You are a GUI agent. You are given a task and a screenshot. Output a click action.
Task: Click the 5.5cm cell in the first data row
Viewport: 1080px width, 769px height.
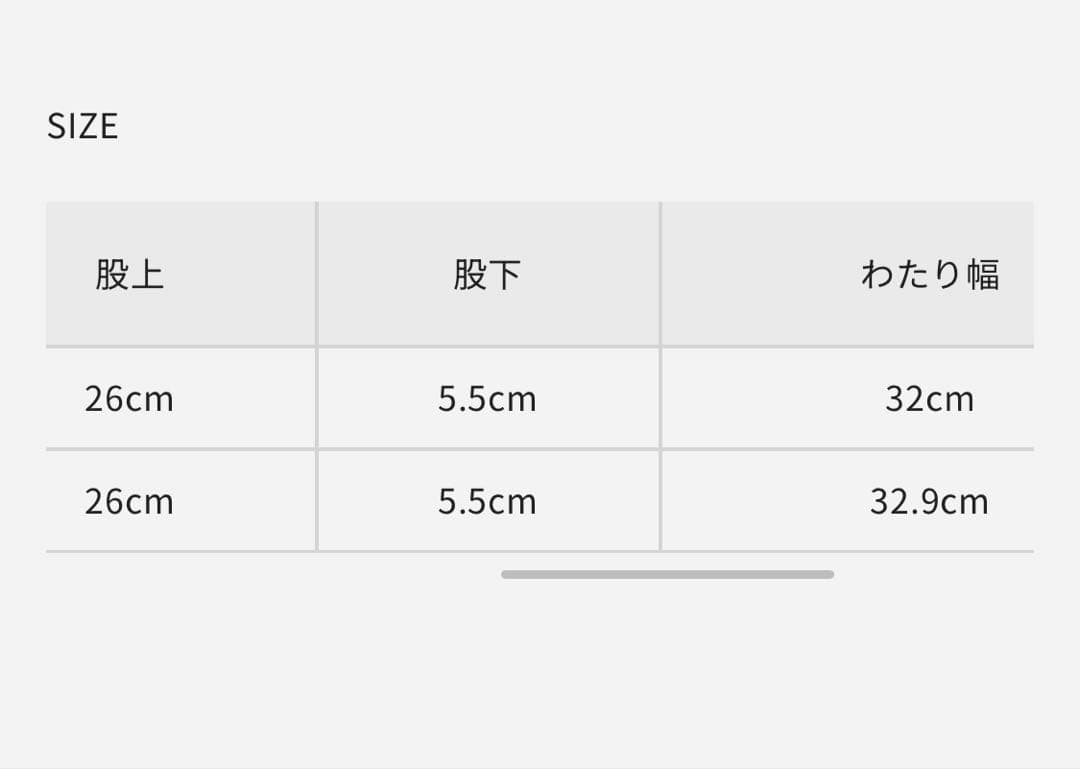point(487,399)
